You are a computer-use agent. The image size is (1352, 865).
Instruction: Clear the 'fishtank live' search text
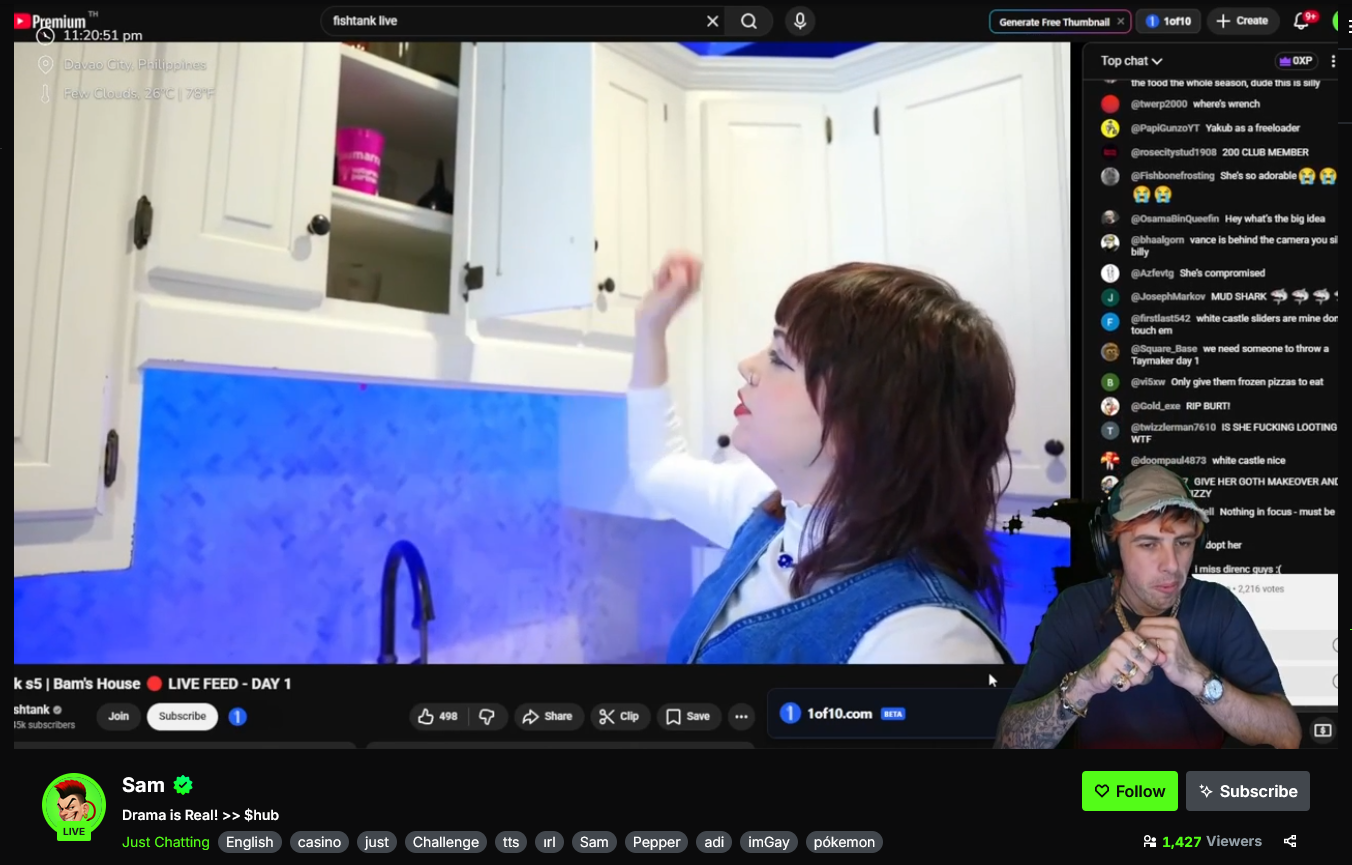[x=712, y=21]
